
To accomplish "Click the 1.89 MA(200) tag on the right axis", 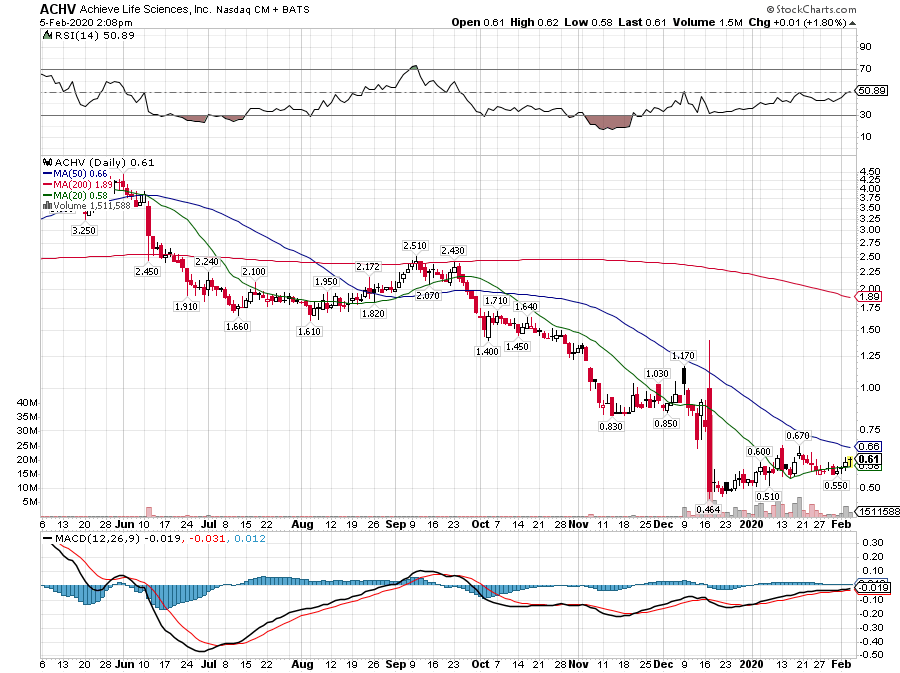I will pos(870,297).
